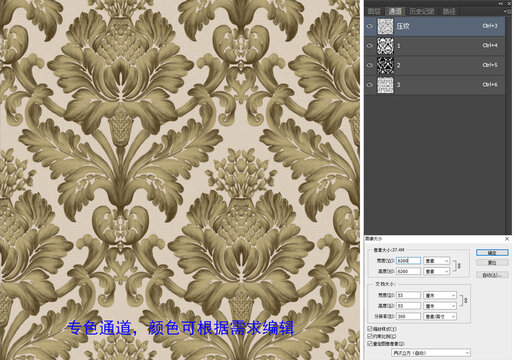The image size is (515, 360).
Task: Toggle the 缩放样式 (Scale Styles) checkbox
Action: click(370, 329)
